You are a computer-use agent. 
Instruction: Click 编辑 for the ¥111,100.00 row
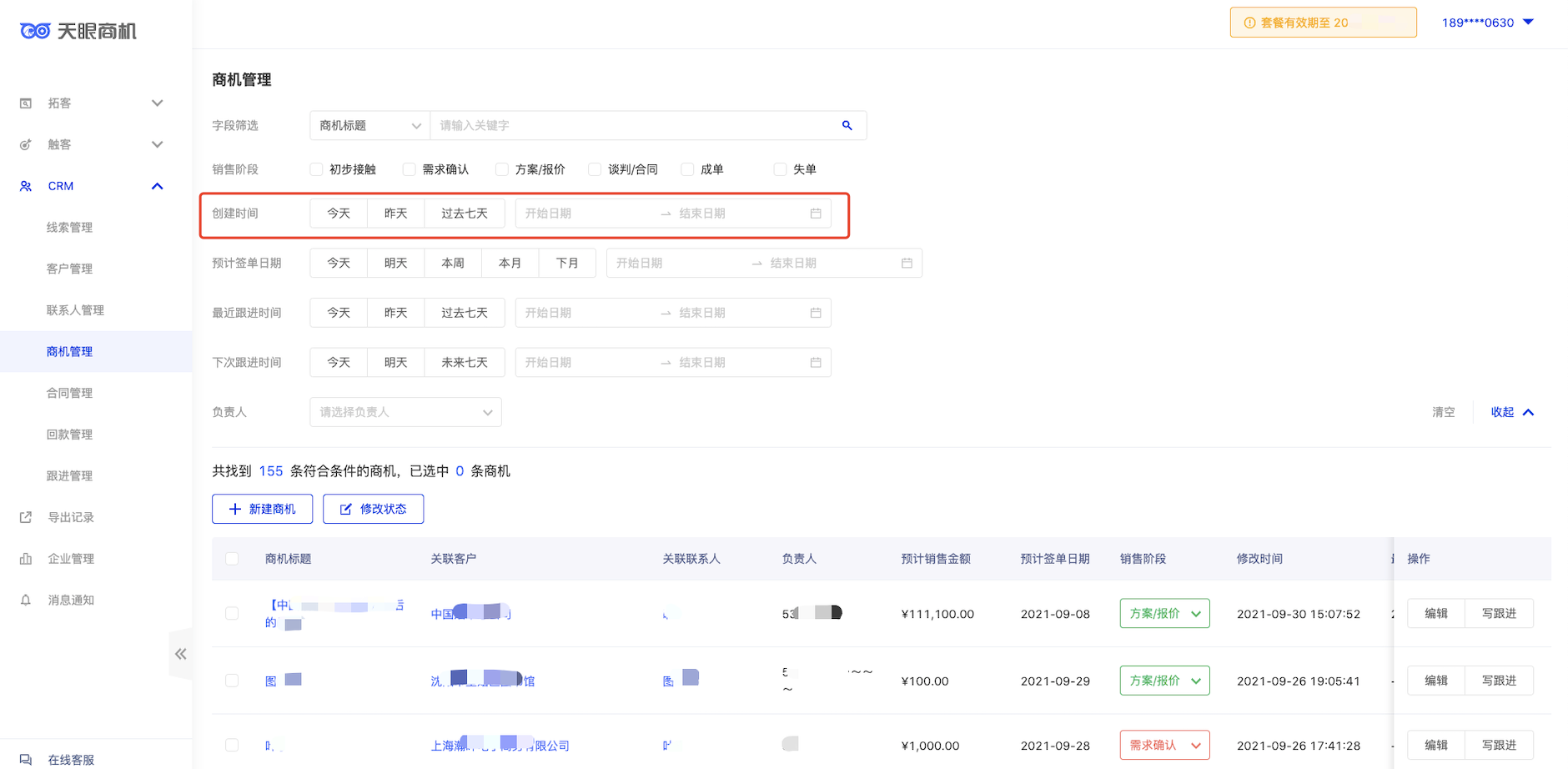1435,613
